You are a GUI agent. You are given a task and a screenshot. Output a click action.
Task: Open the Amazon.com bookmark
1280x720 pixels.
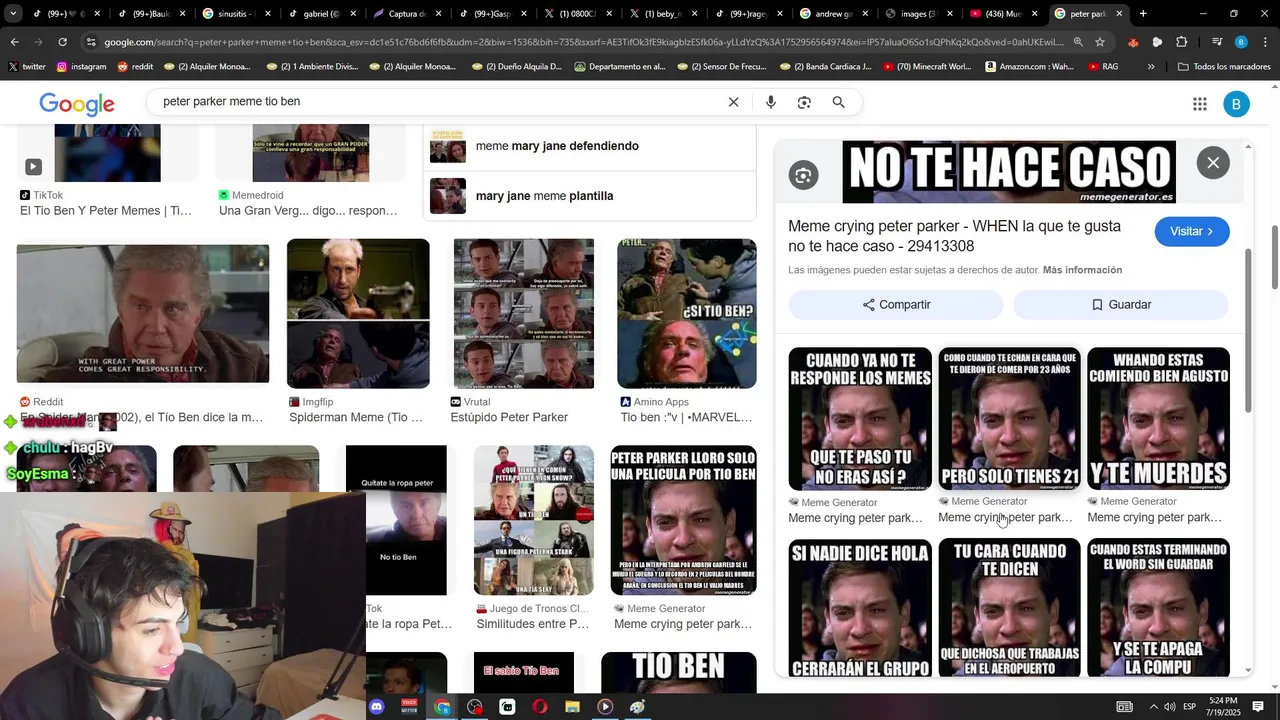1029,67
